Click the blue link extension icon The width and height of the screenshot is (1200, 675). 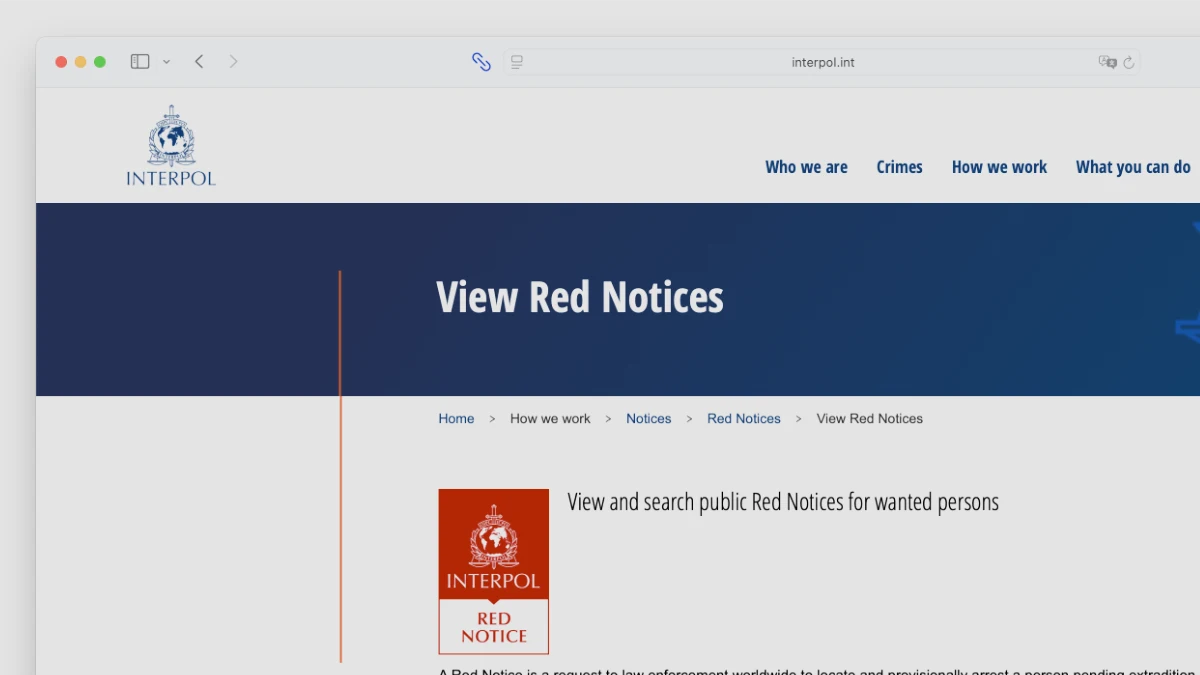(x=481, y=62)
